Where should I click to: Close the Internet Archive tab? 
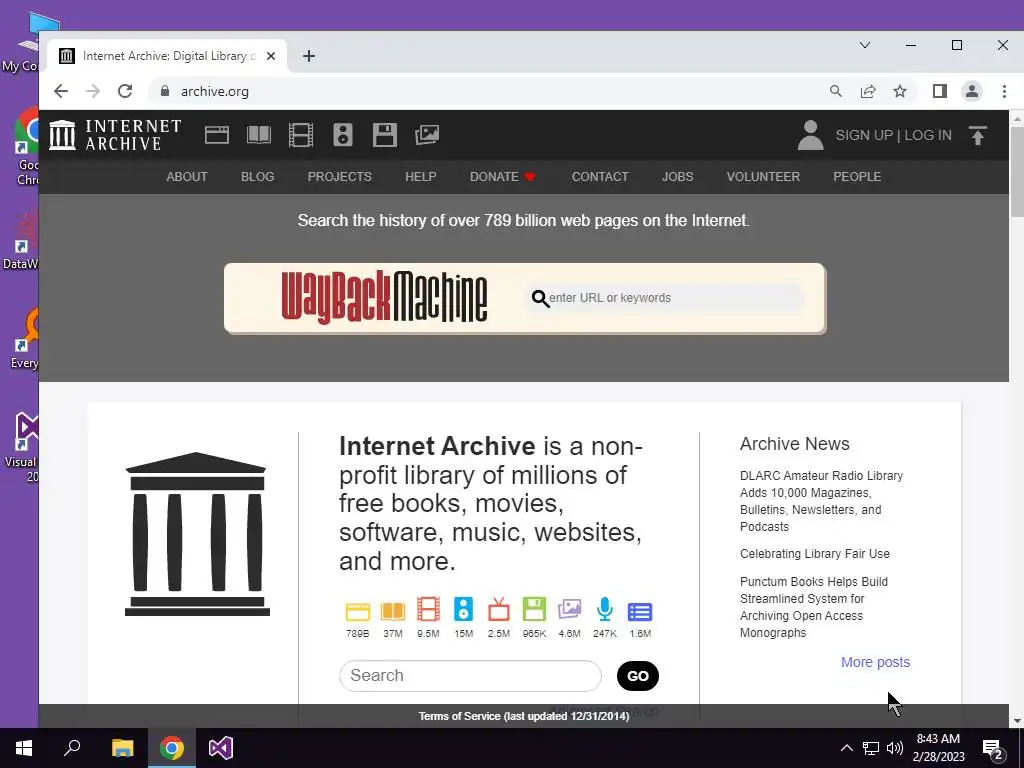pyautogui.click(x=271, y=56)
